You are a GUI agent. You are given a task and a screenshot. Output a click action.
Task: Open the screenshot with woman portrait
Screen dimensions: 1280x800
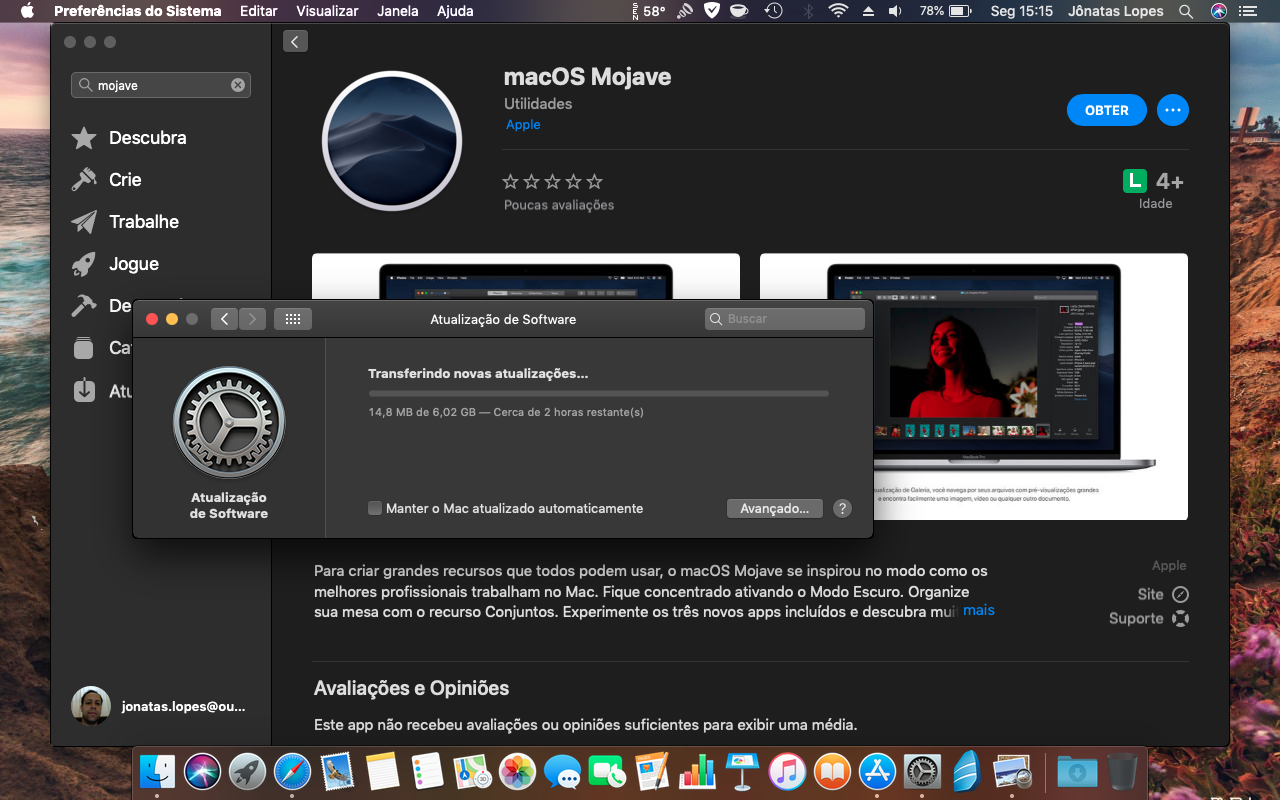974,386
